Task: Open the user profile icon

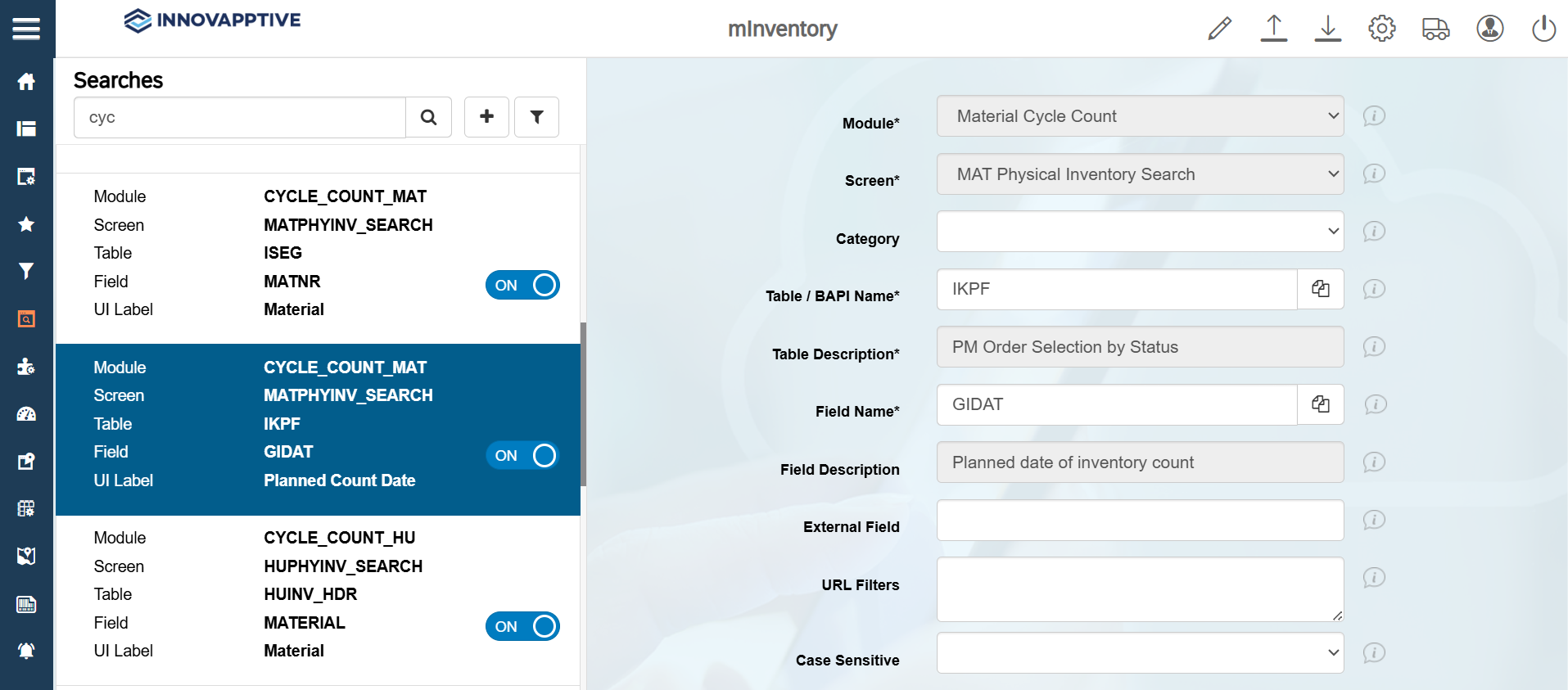Action: pos(1489,29)
